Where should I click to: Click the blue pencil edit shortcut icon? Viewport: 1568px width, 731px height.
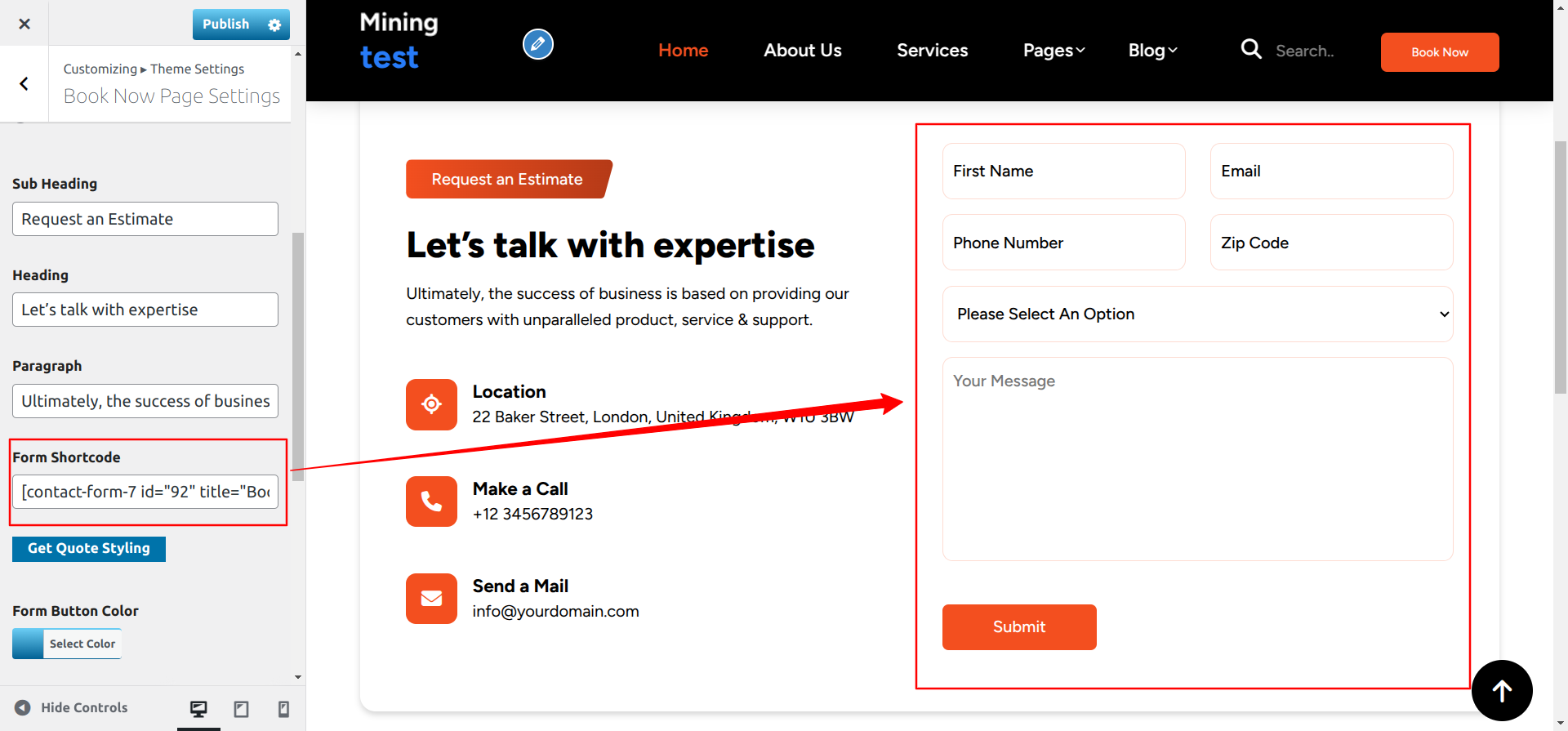(x=537, y=44)
